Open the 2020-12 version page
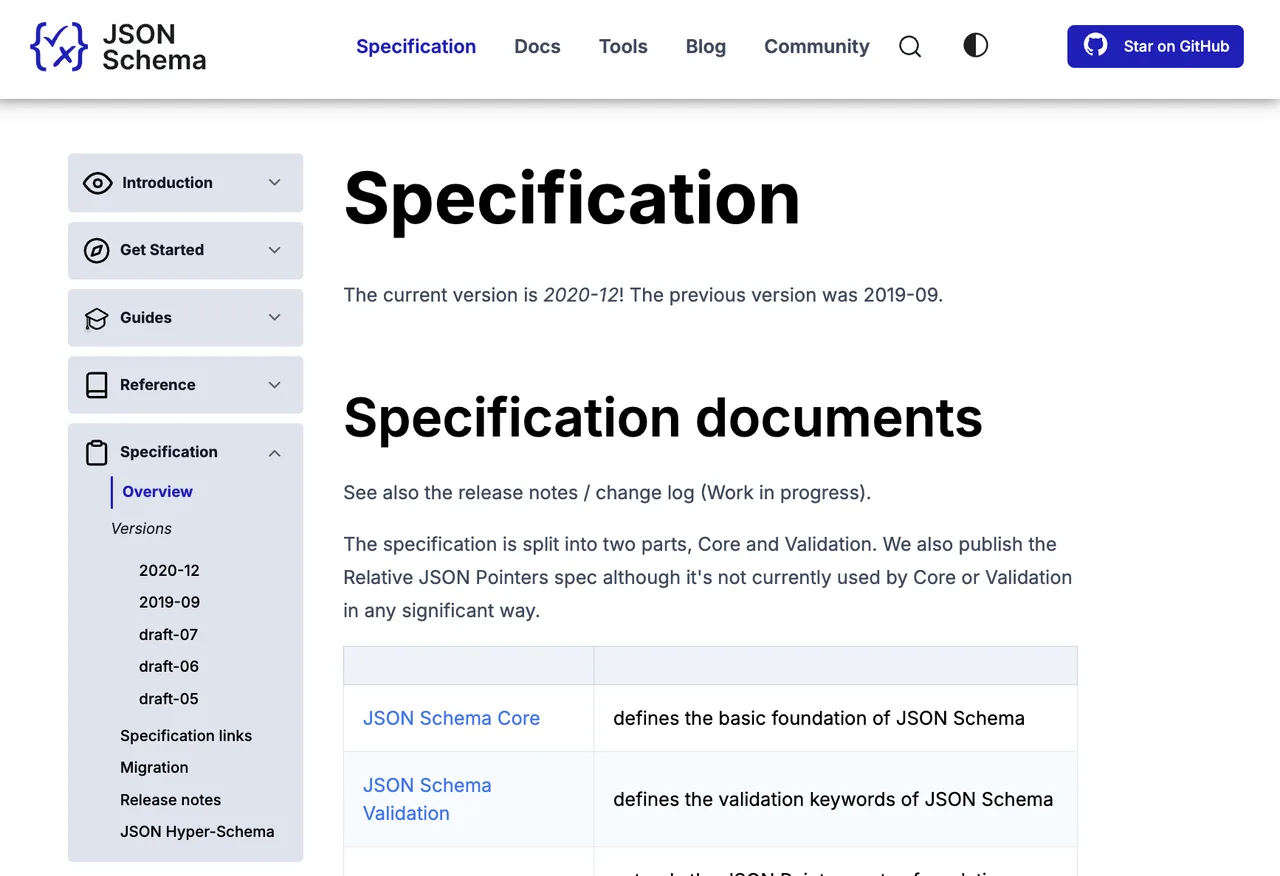Screen dimensions: 1280x876 169,570
